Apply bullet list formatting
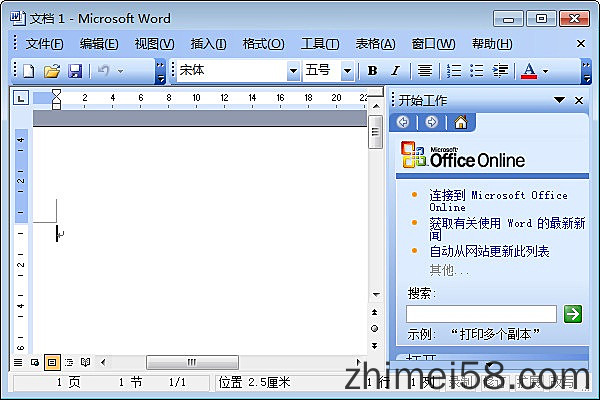Image resolution: width=600 pixels, height=400 pixels. [477, 71]
